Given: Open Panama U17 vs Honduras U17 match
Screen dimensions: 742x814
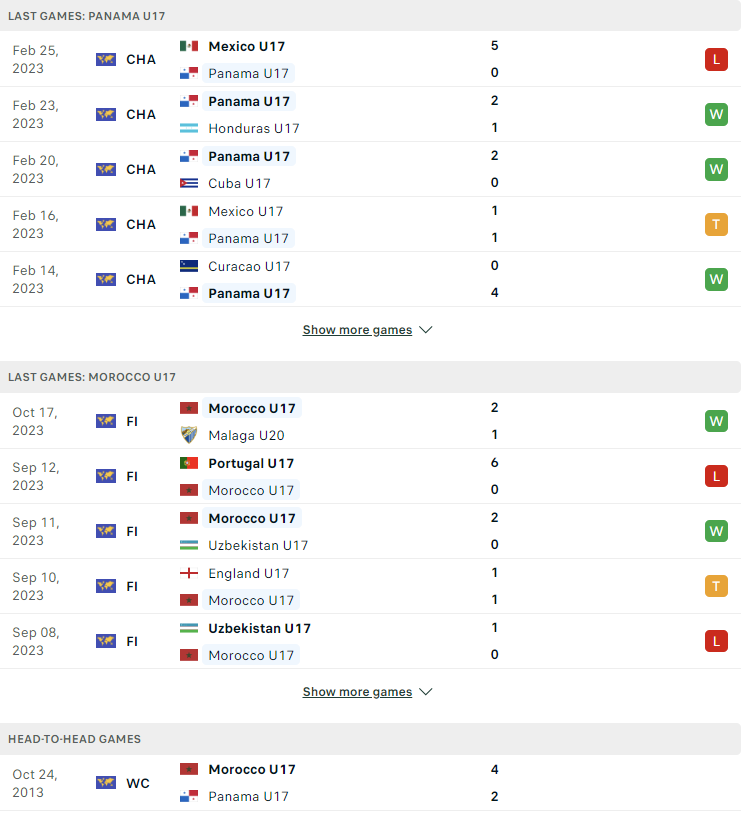Looking at the screenshot, I should click(370, 114).
